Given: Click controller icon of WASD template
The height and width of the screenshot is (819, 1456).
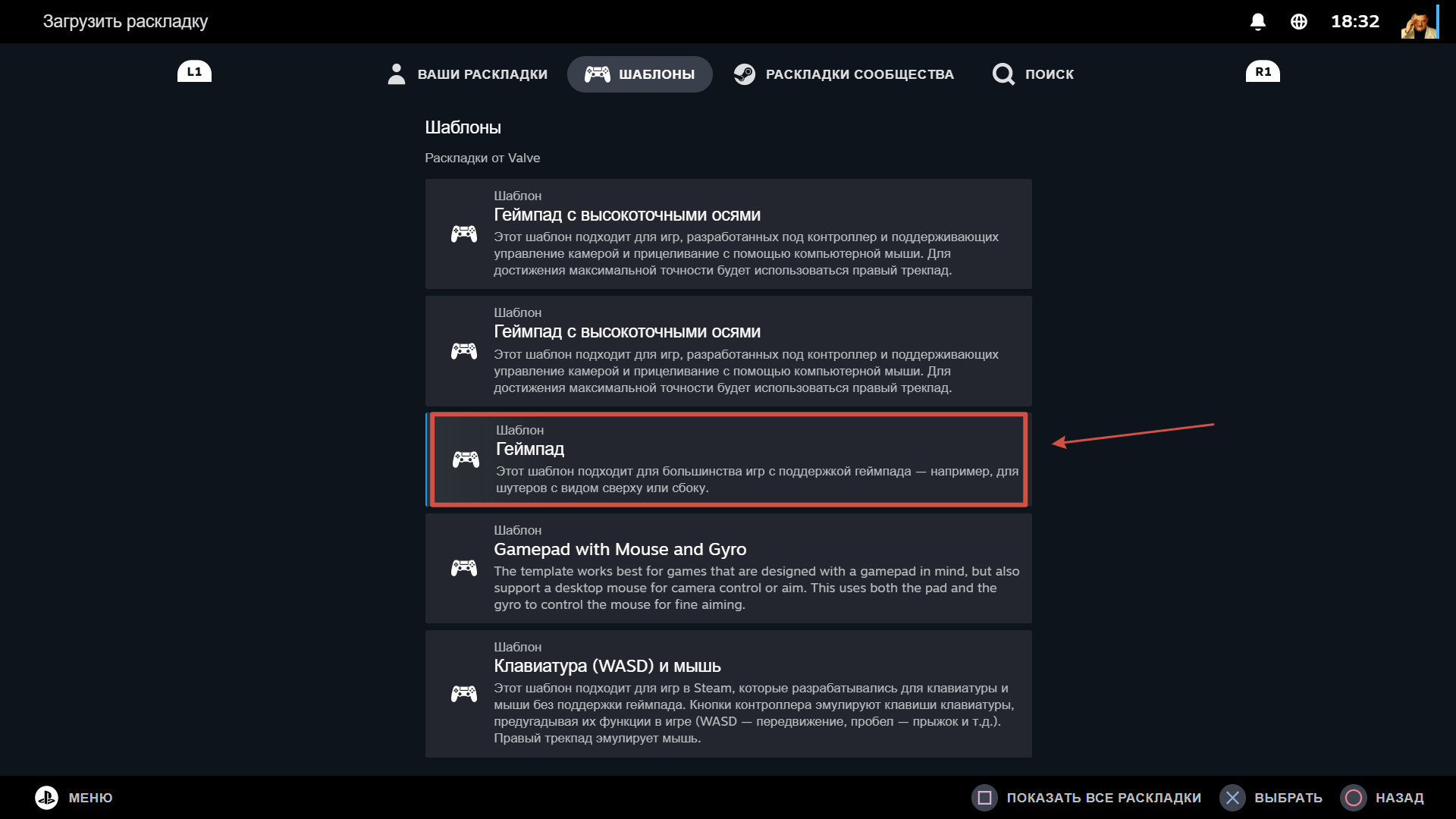Looking at the screenshot, I should point(464,693).
